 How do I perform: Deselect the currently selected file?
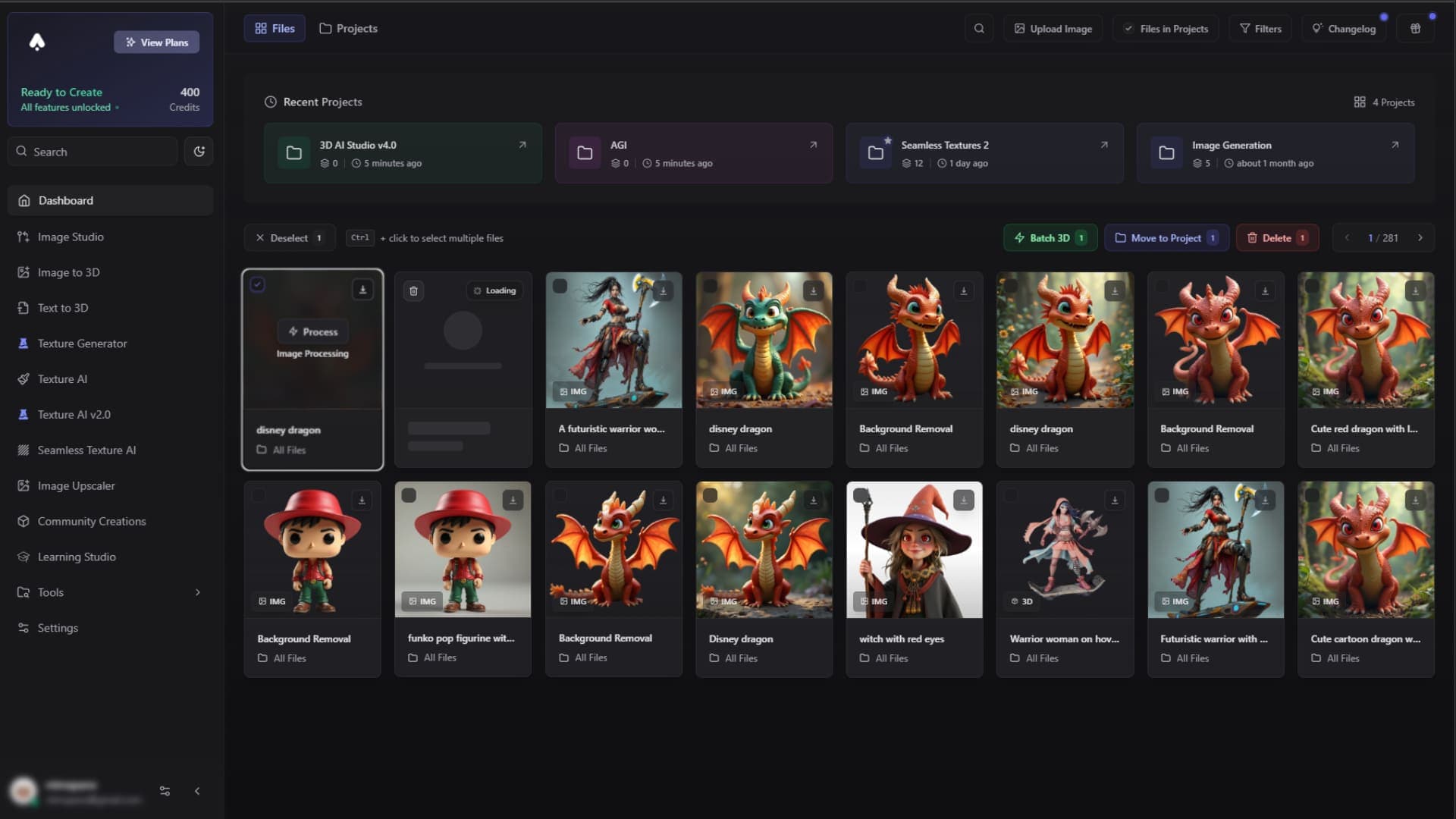coord(288,237)
